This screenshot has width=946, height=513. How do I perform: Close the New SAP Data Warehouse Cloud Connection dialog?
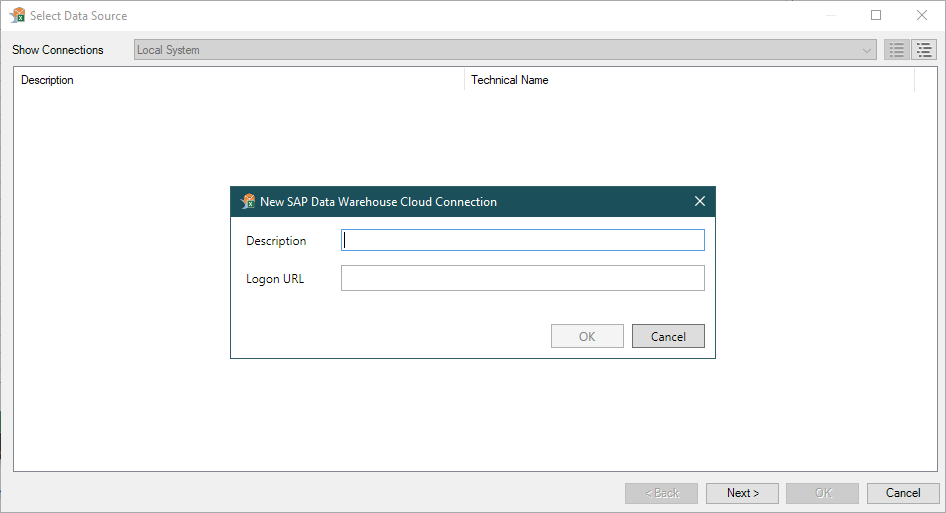699,201
